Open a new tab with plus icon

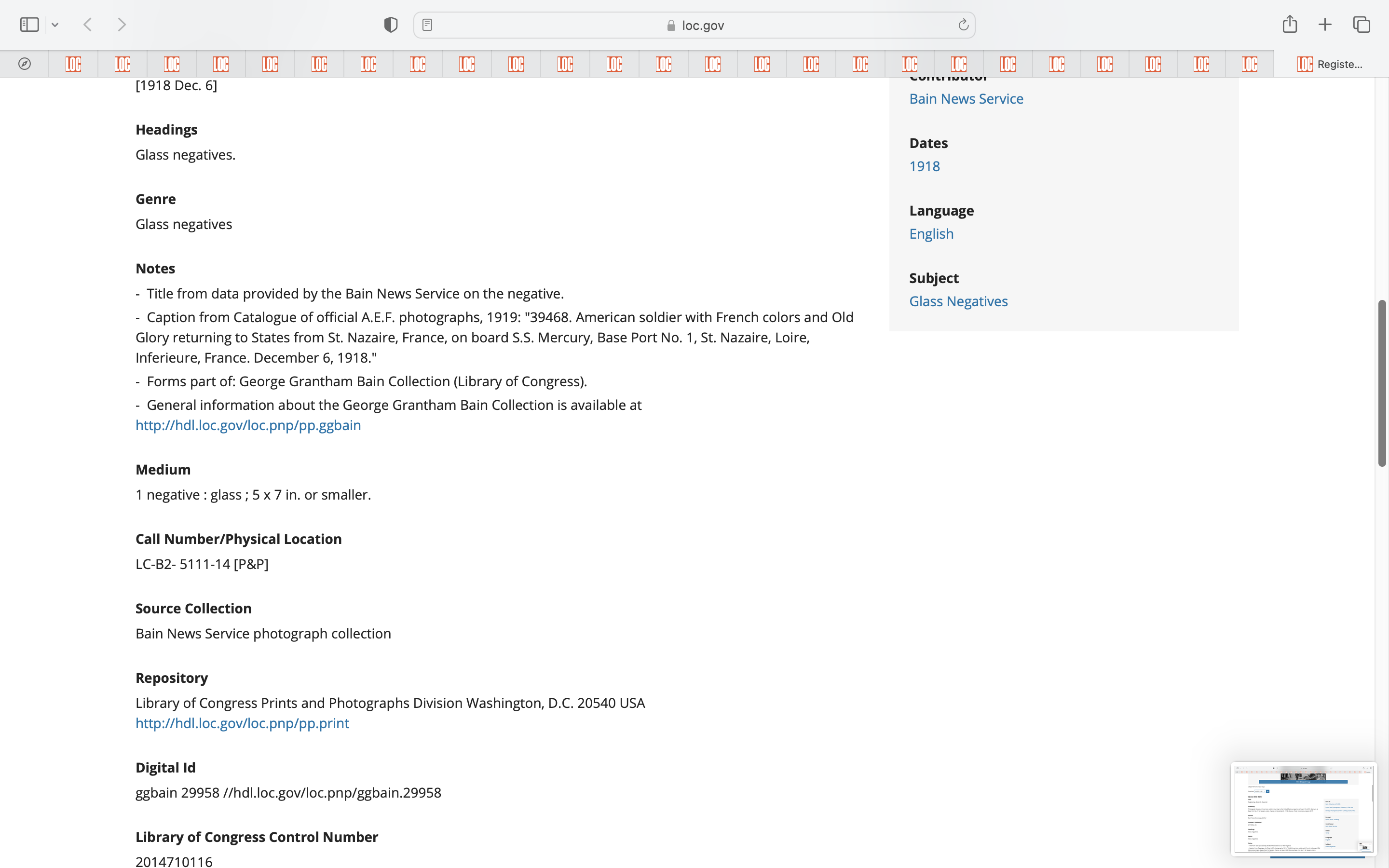pos(1325,25)
